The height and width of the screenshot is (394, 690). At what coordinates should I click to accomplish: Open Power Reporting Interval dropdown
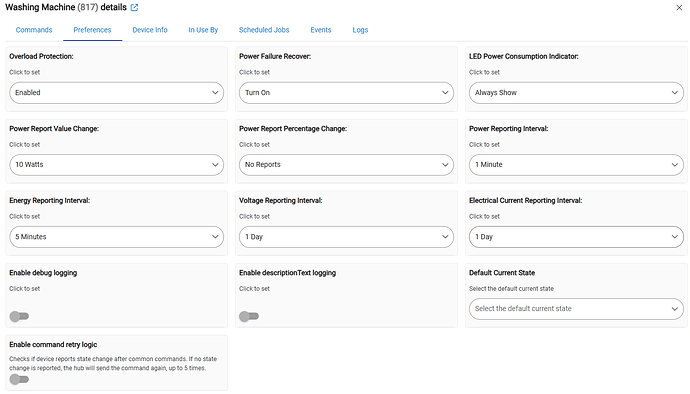(576, 165)
